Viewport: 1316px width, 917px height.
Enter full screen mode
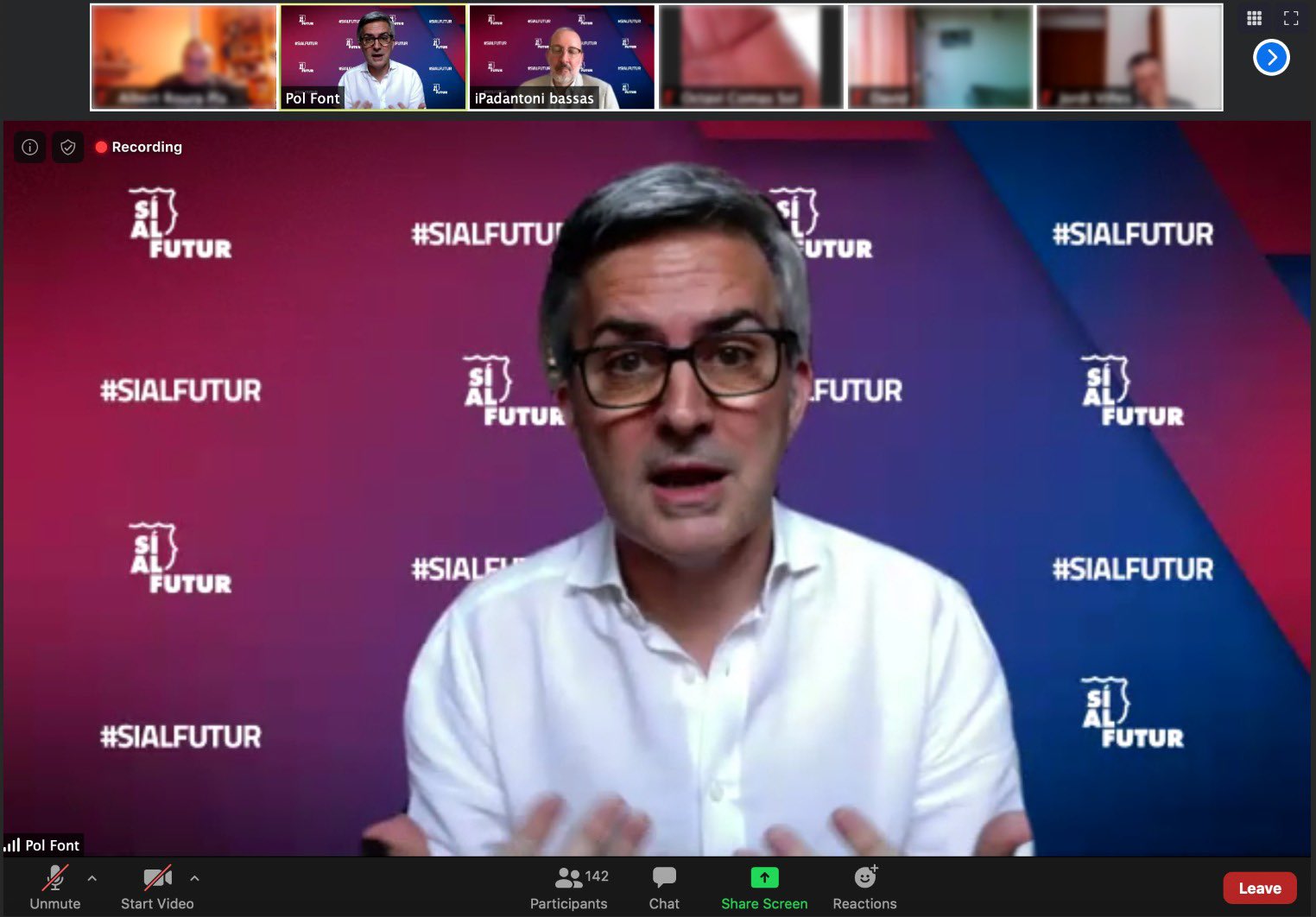[1291, 18]
